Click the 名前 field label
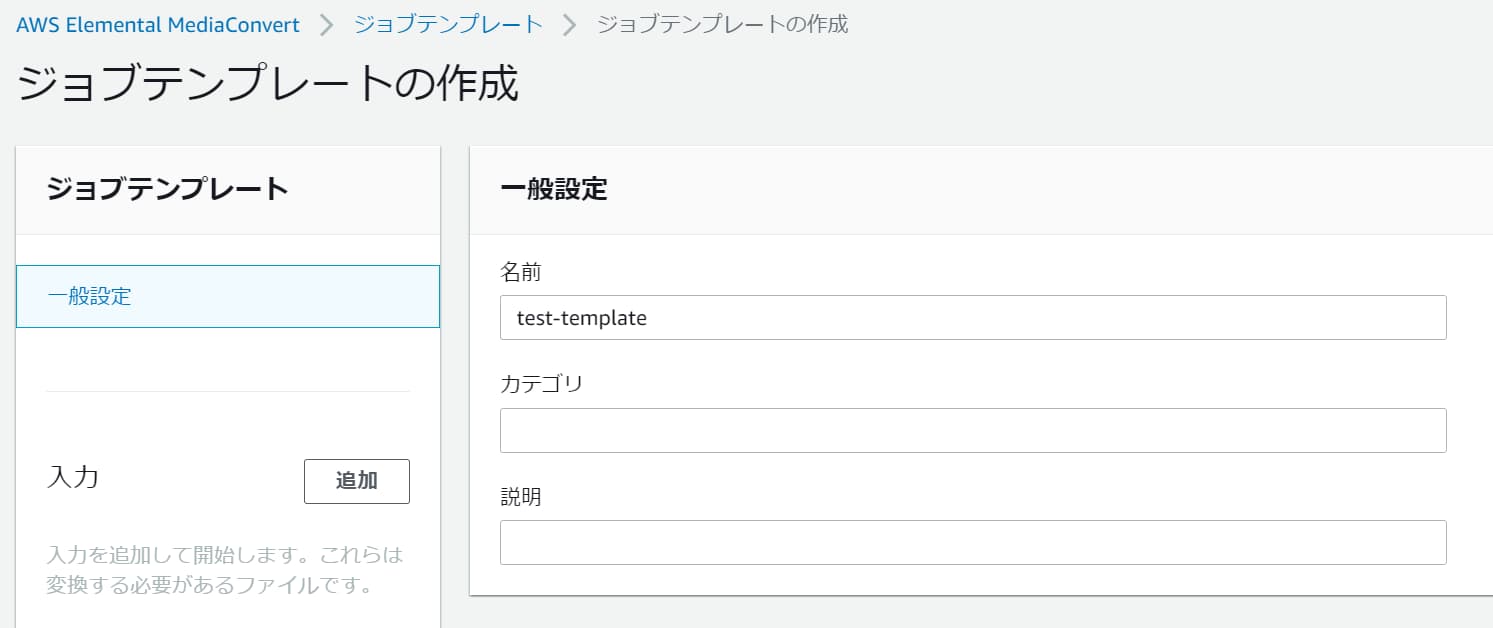1493x628 pixels. click(520, 271)
